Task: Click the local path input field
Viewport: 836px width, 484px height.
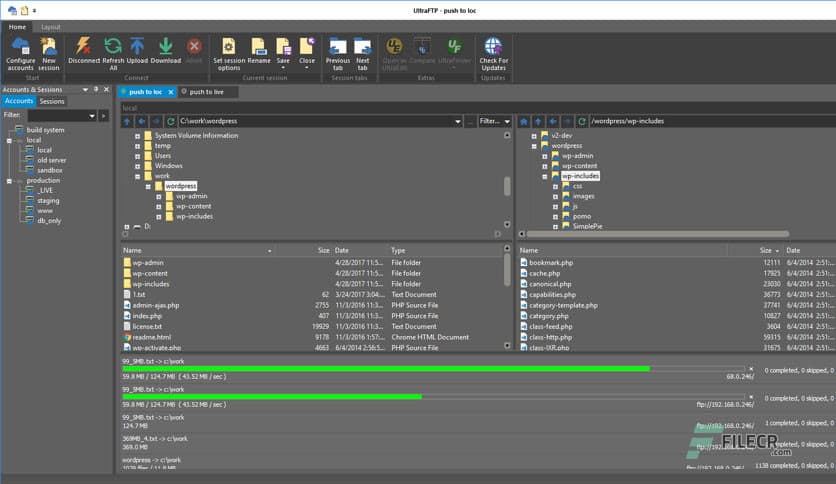Action: pos(316,122)
